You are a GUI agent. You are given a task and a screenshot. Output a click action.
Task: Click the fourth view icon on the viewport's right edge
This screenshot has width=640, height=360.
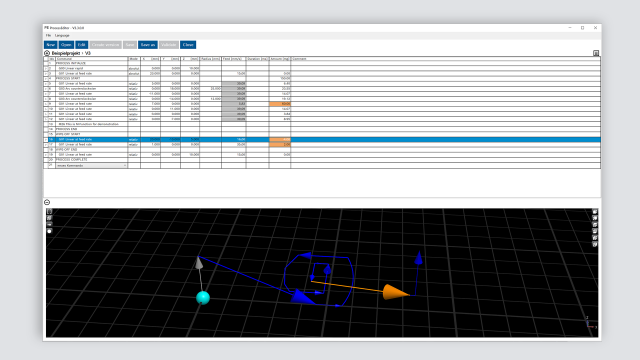(595, 231)
